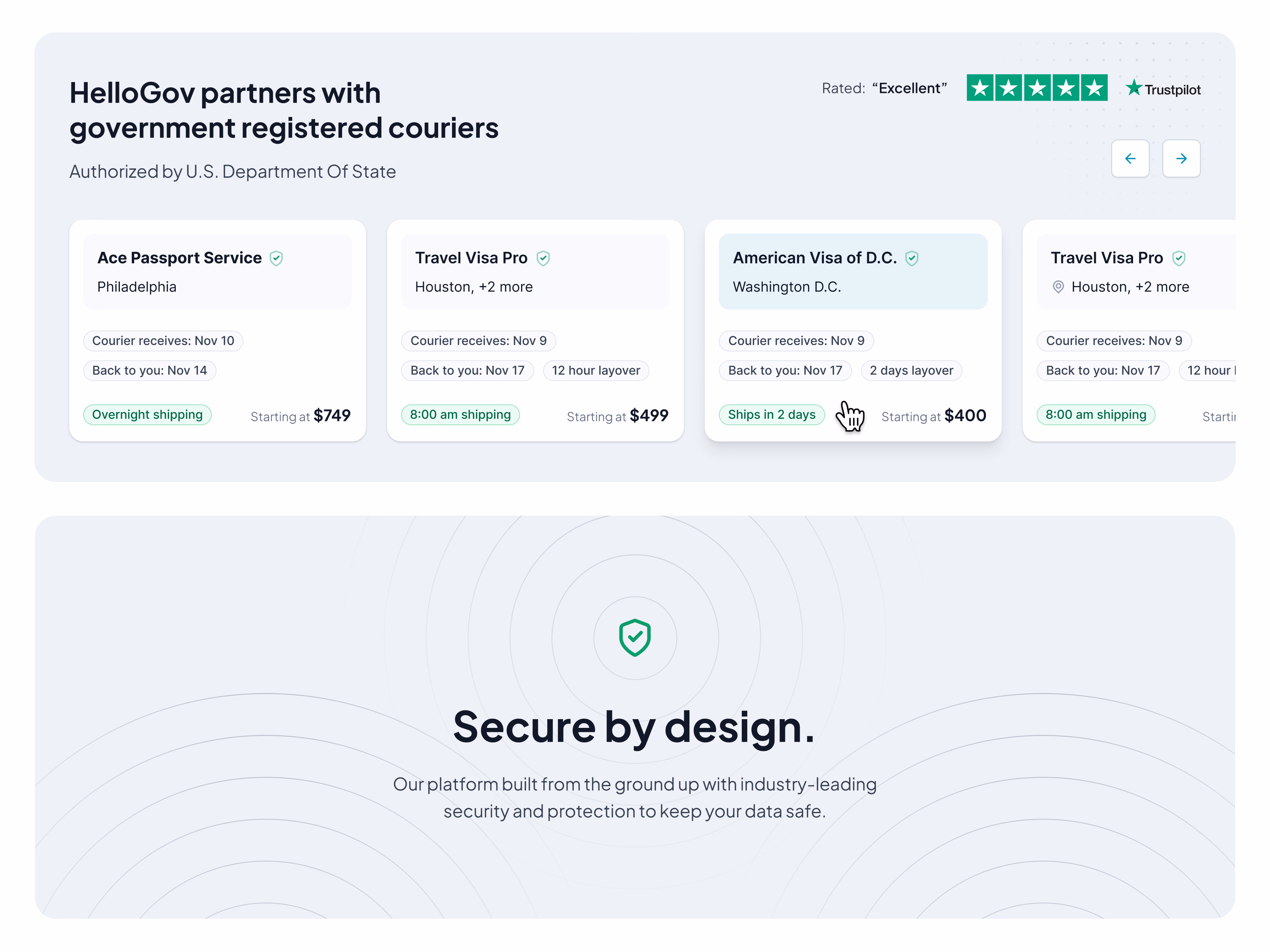Click the 'Starting at $400' price
The width and height of the screenshot is (1270, 952).
pos(933,415)
